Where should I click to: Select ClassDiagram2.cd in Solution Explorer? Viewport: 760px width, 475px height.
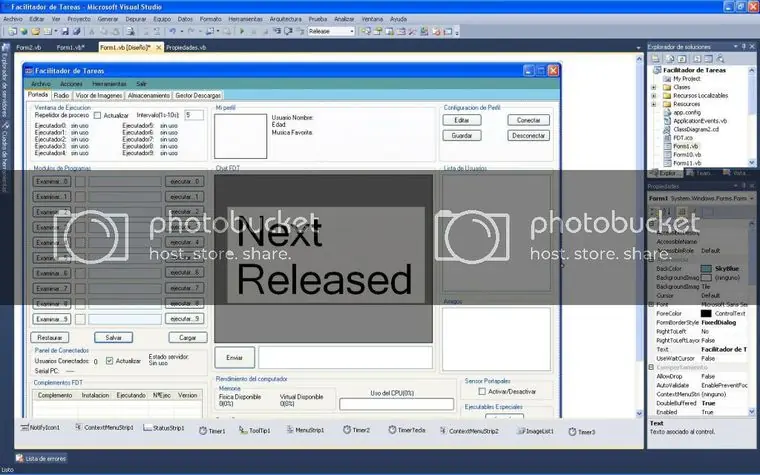(x=696, y=129)
